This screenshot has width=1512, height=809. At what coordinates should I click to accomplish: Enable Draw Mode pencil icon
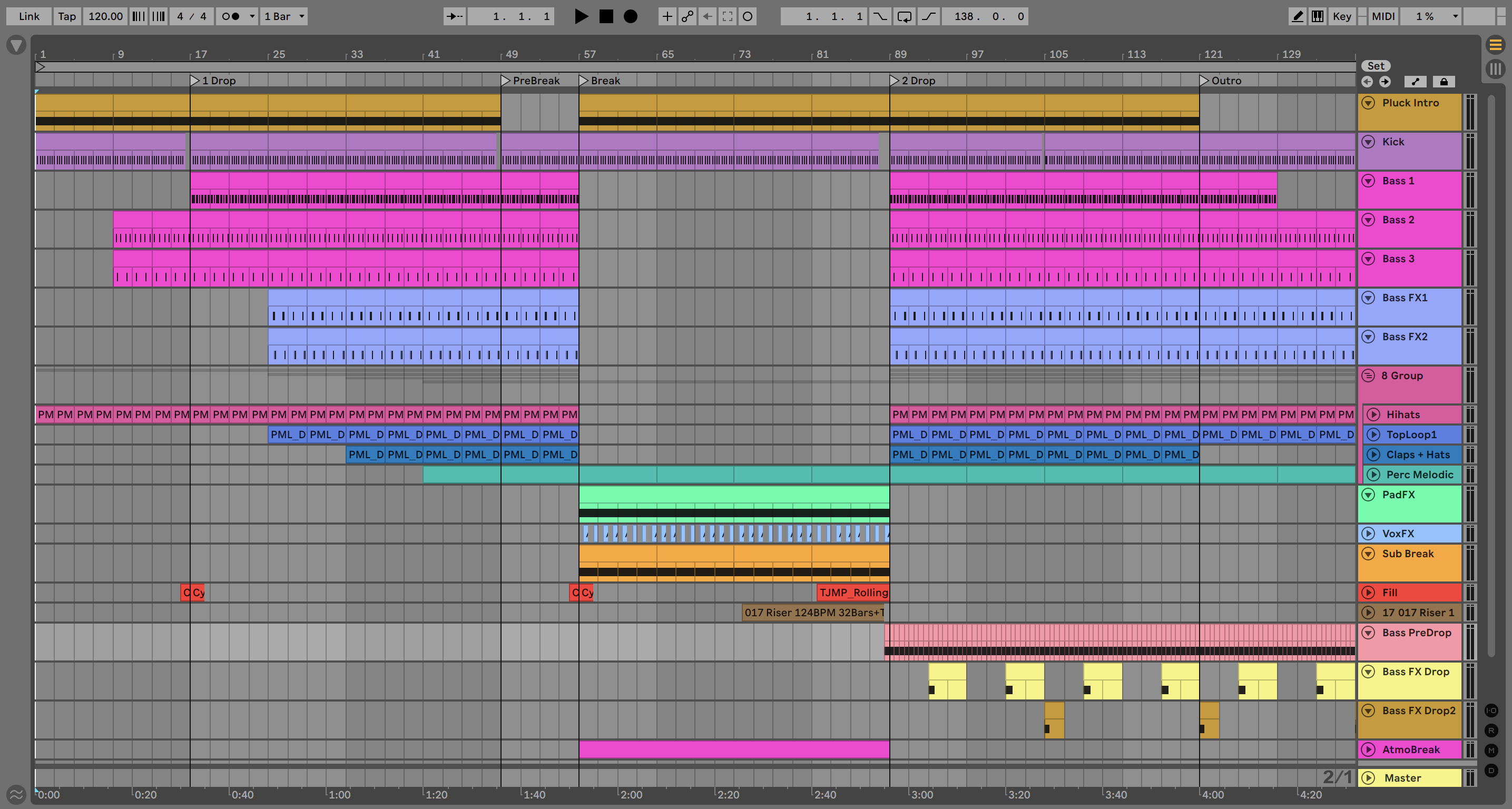pos(1297,16)
